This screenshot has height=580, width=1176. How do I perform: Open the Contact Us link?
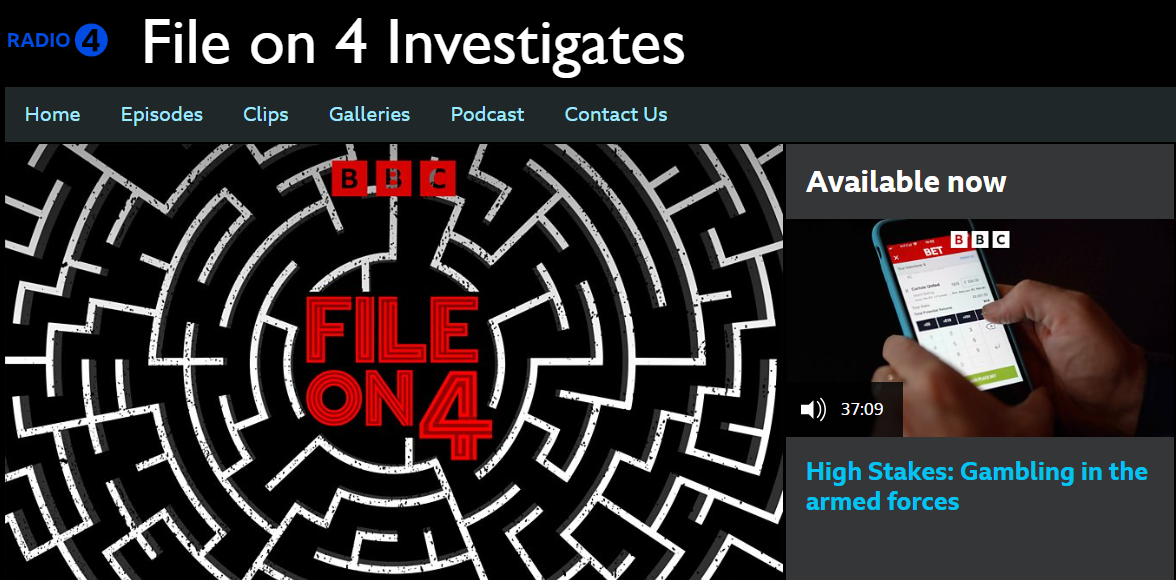coord(616,114)
